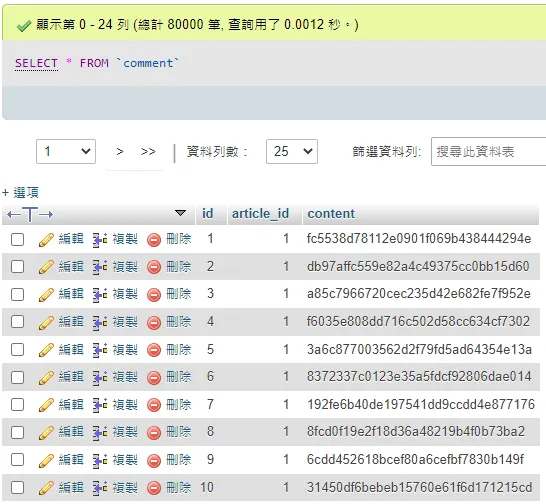The height and width of the screenshot is (504, 546).
Task: Click the red delete icon for row id 3
Action: pyautogui.click(x=154, y=295)
